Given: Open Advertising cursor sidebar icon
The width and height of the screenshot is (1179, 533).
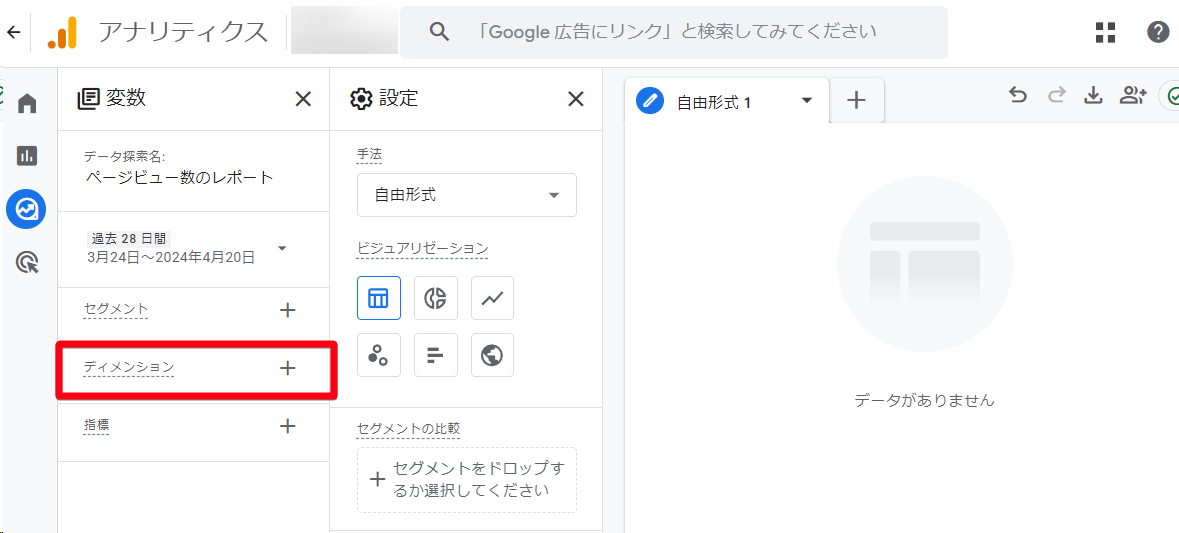Looking at the screenshot, I should pos(27,262).
